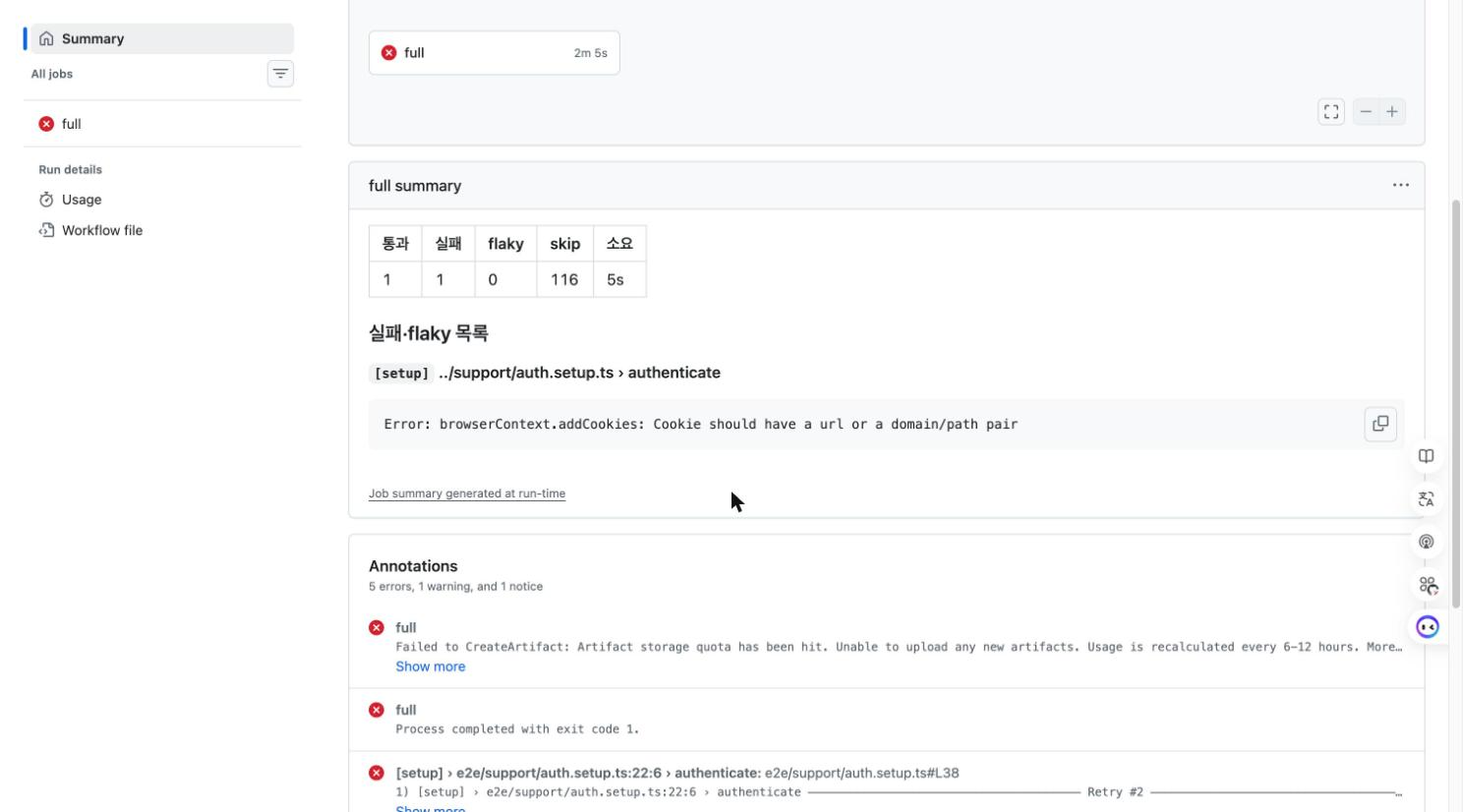This screenshot has height=812, width=1463.
Task: Click the Annotations heading
Action: [x=413, y=566]
